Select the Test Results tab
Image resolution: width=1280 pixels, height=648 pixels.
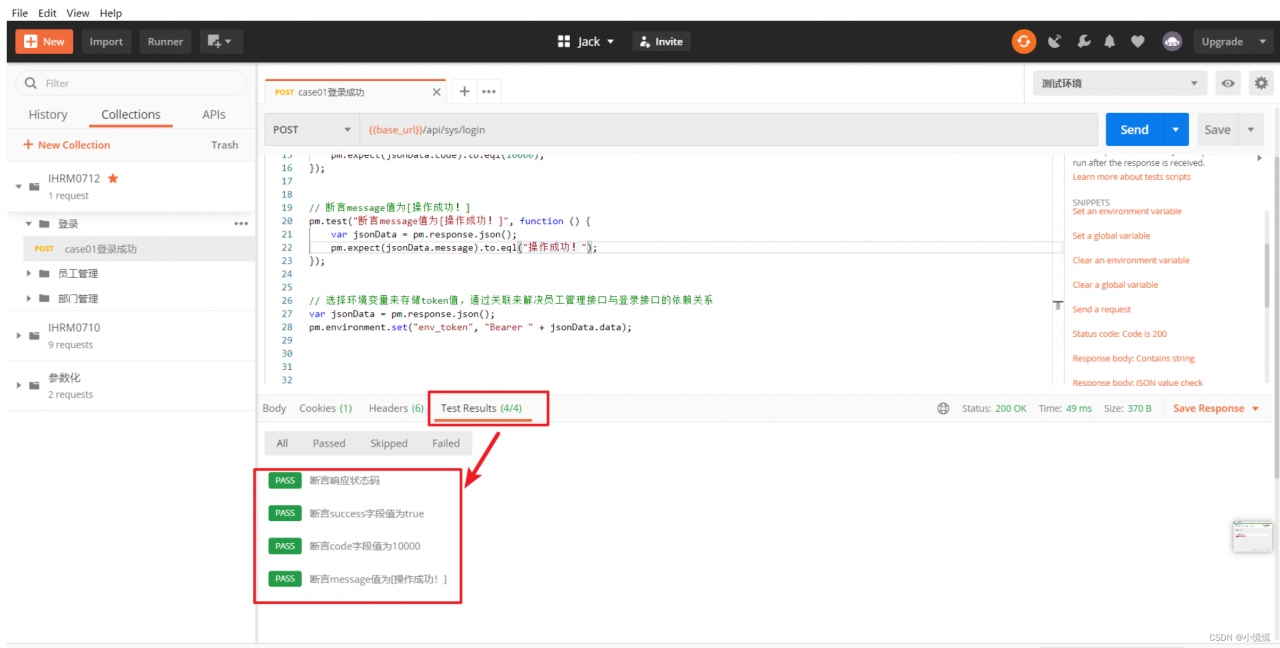pyautogui.click(x=481, y=408)
